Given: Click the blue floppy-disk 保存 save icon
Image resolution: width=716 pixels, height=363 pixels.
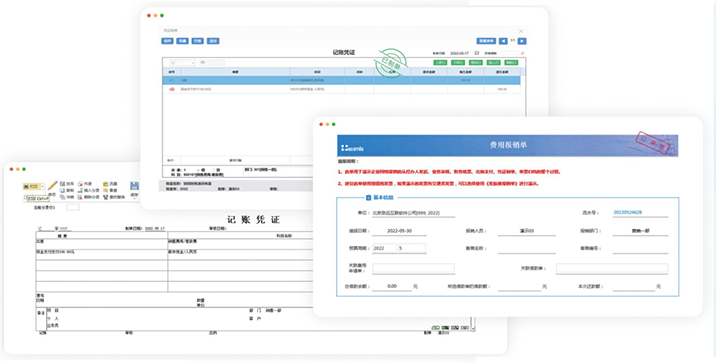Looking at the screenshot, I should (x=134, y=186).
